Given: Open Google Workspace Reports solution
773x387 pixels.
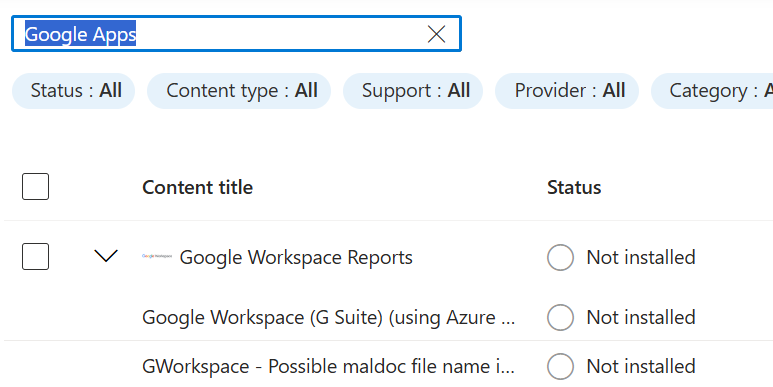Looking at the screenshot, I should [x=296, y=257].
